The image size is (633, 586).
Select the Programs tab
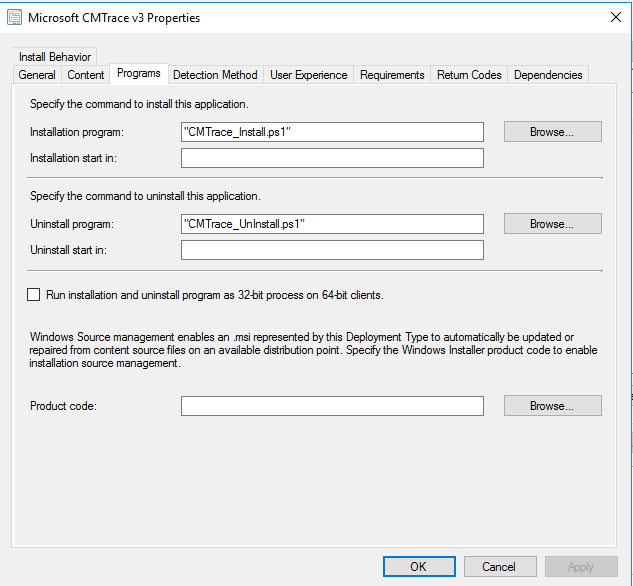point(139,73)
